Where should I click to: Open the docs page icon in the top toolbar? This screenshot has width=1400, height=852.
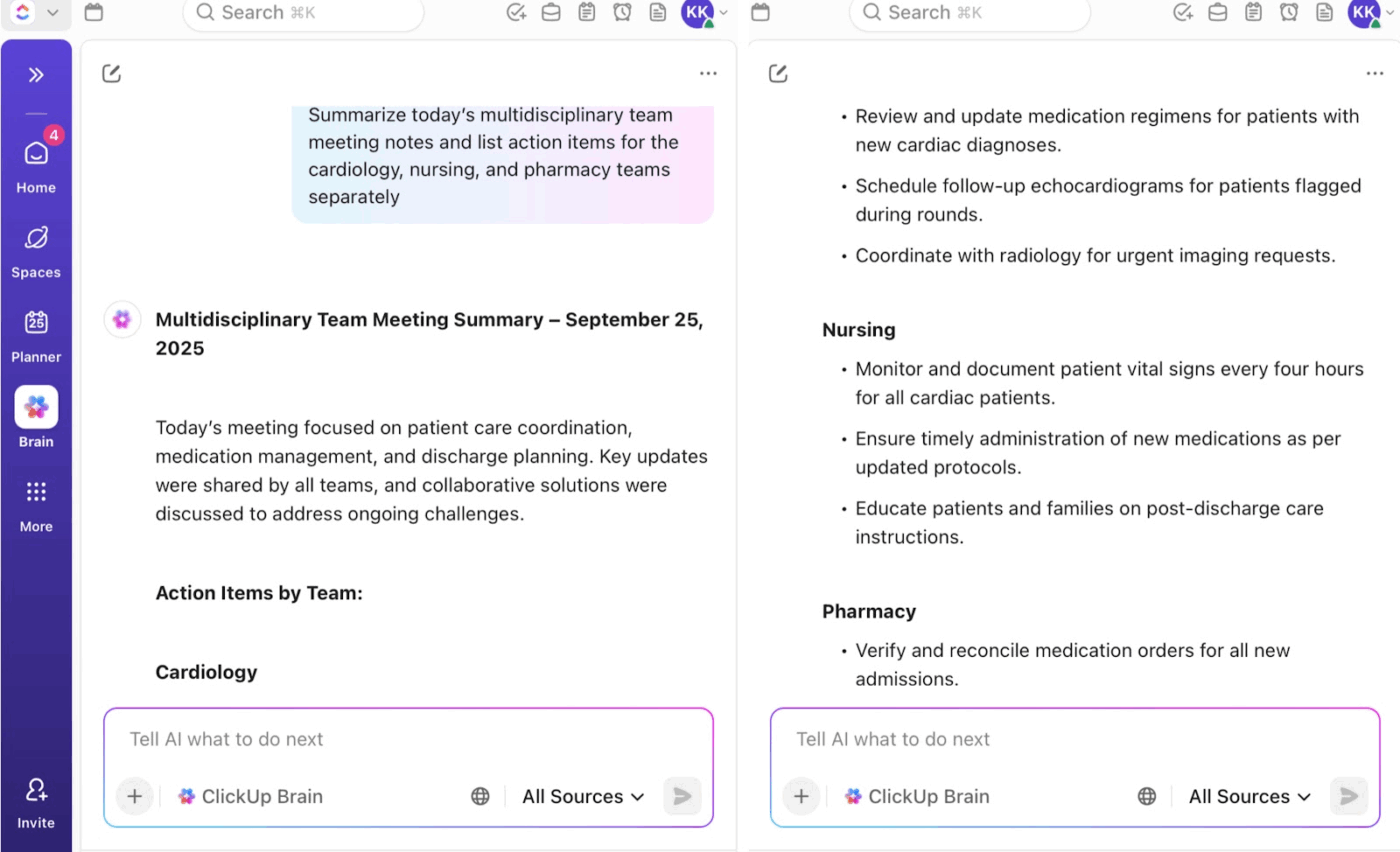[x=658, y=13]
